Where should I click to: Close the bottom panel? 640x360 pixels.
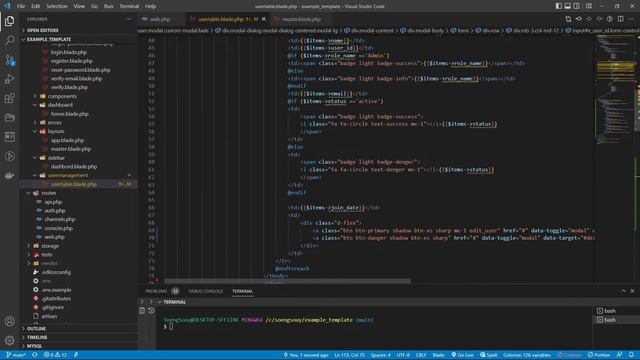pos(632,291)
